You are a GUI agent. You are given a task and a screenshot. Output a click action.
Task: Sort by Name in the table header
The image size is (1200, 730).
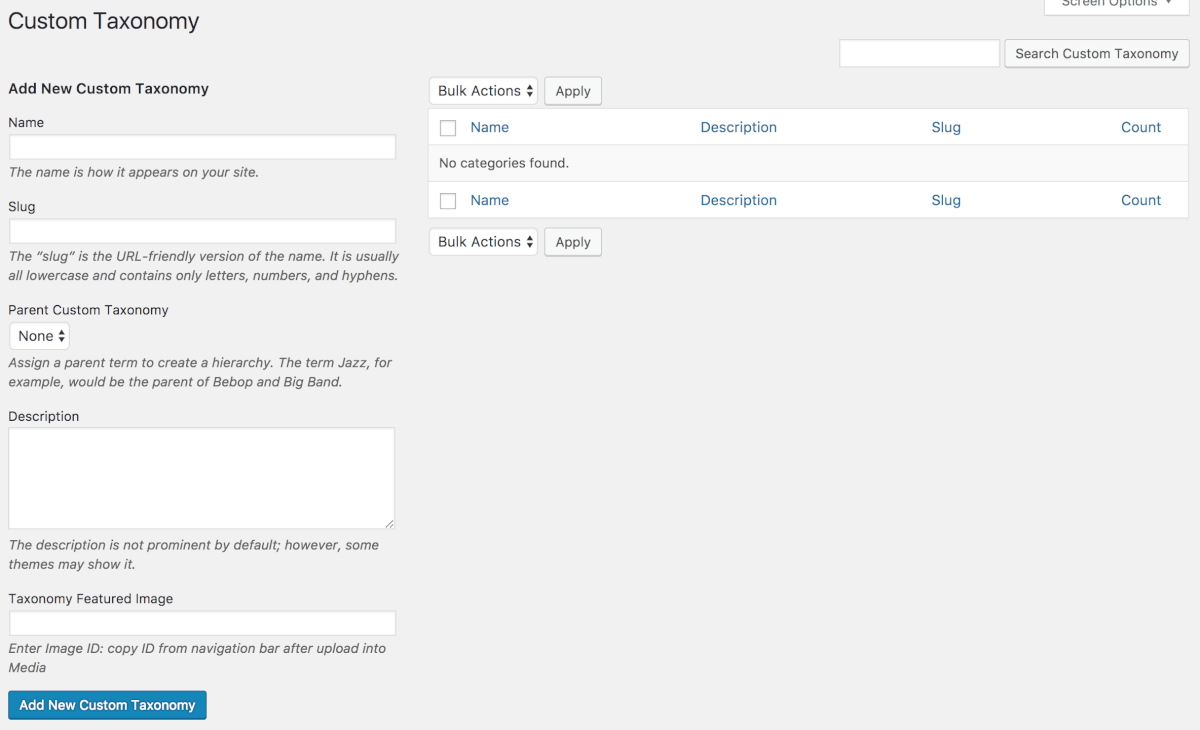(x=489, y=128)
